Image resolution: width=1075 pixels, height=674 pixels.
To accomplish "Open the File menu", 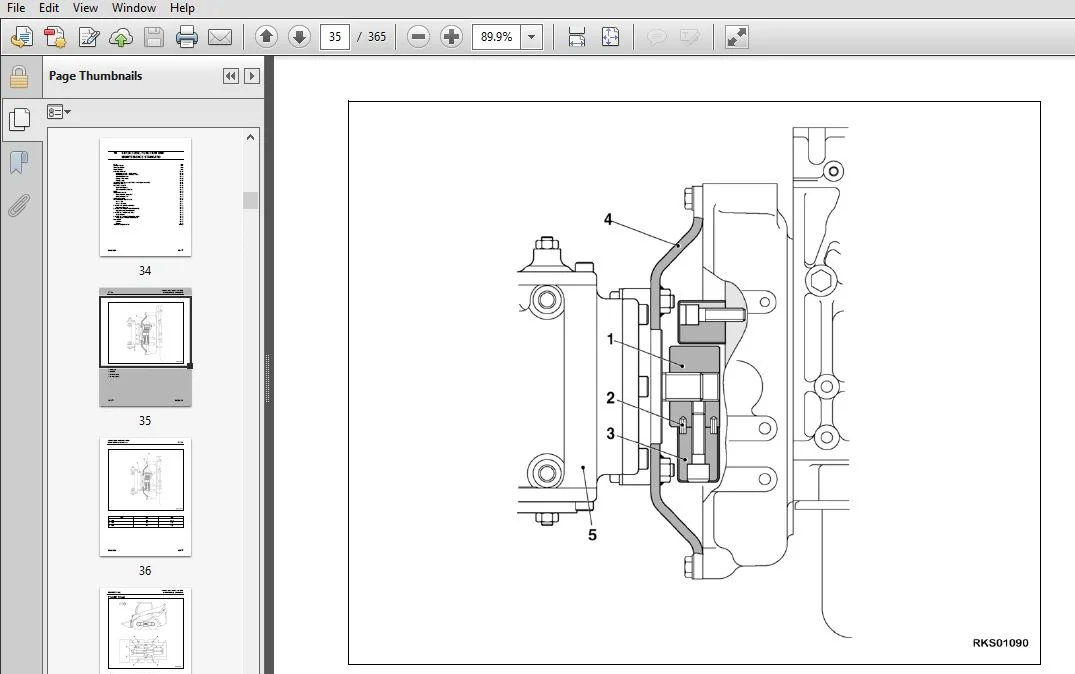I will (x=16, y=8).
